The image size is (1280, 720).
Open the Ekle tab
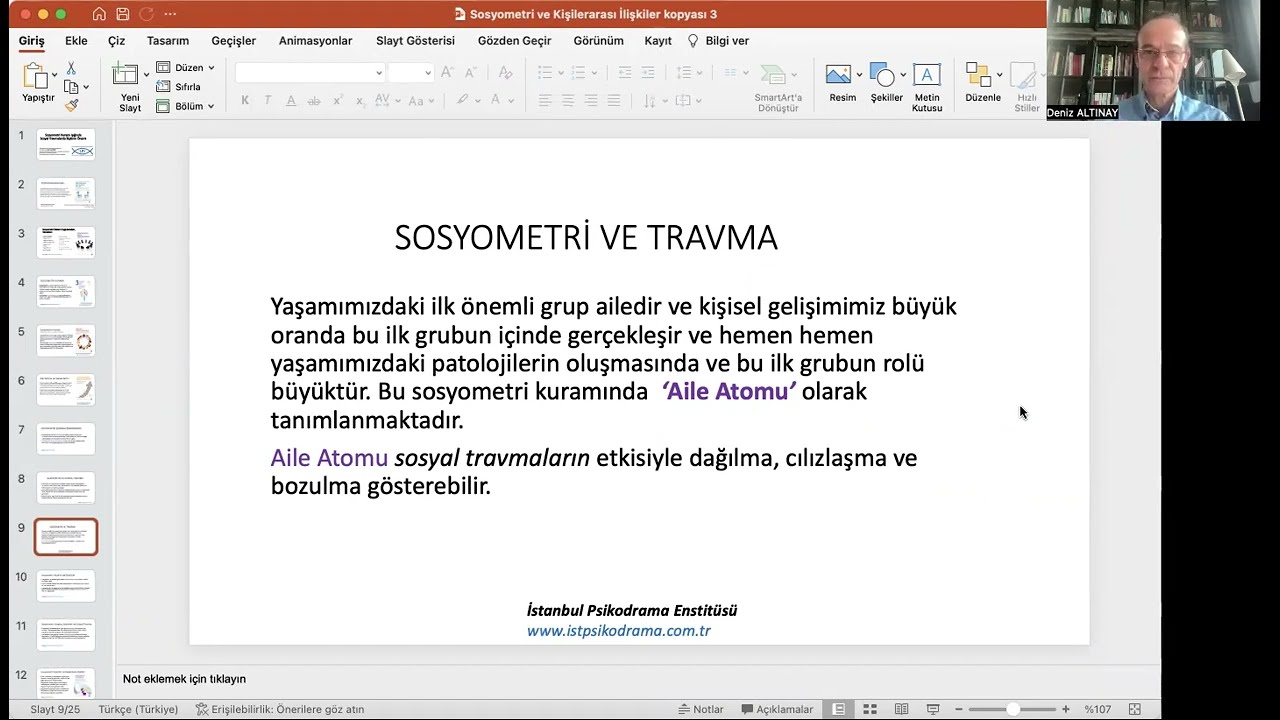pos(76,41)
